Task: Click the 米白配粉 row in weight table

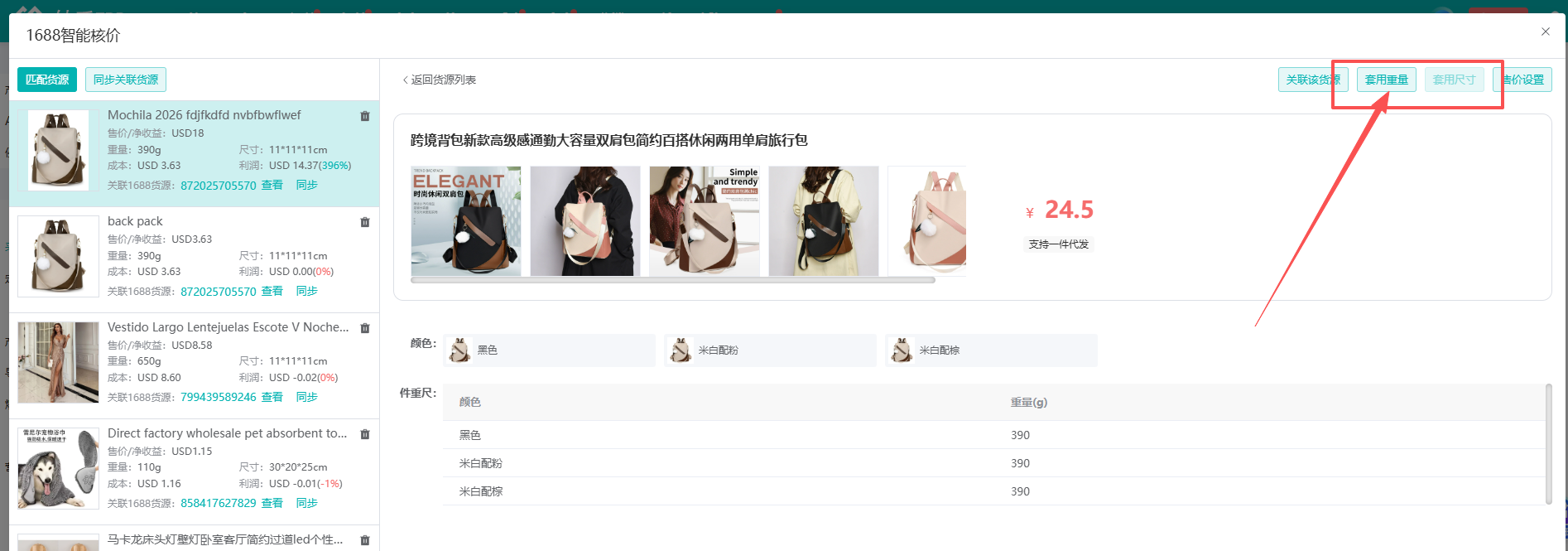Action: click(x=994, y=463)
